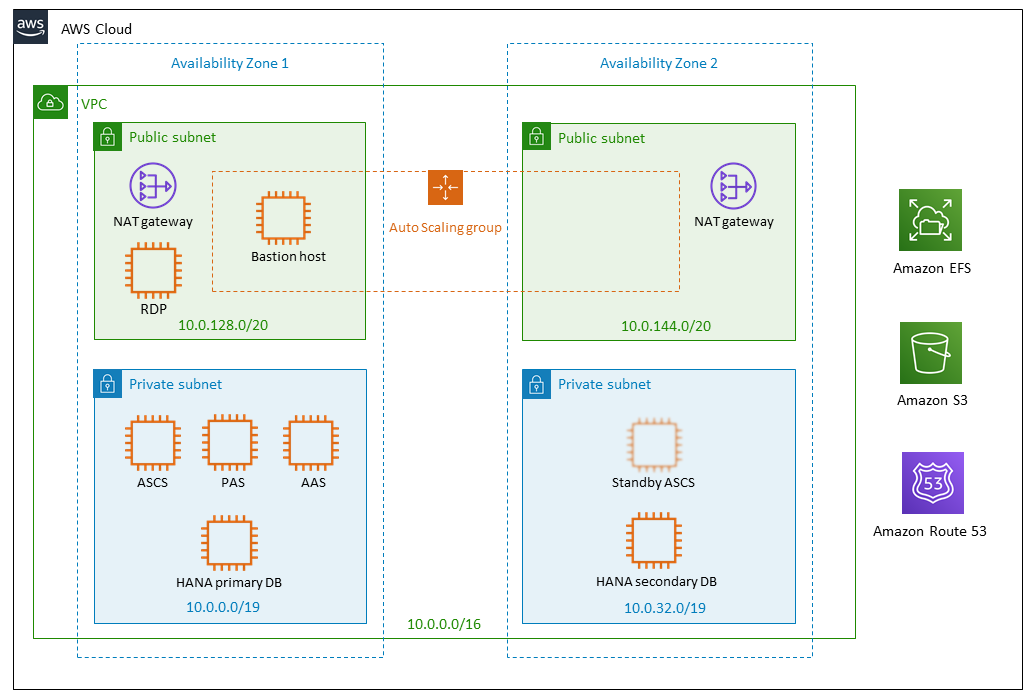This screenshot has width=1035, height=697.
Task: Select the RDP instance icon
Action: point(152,270)
